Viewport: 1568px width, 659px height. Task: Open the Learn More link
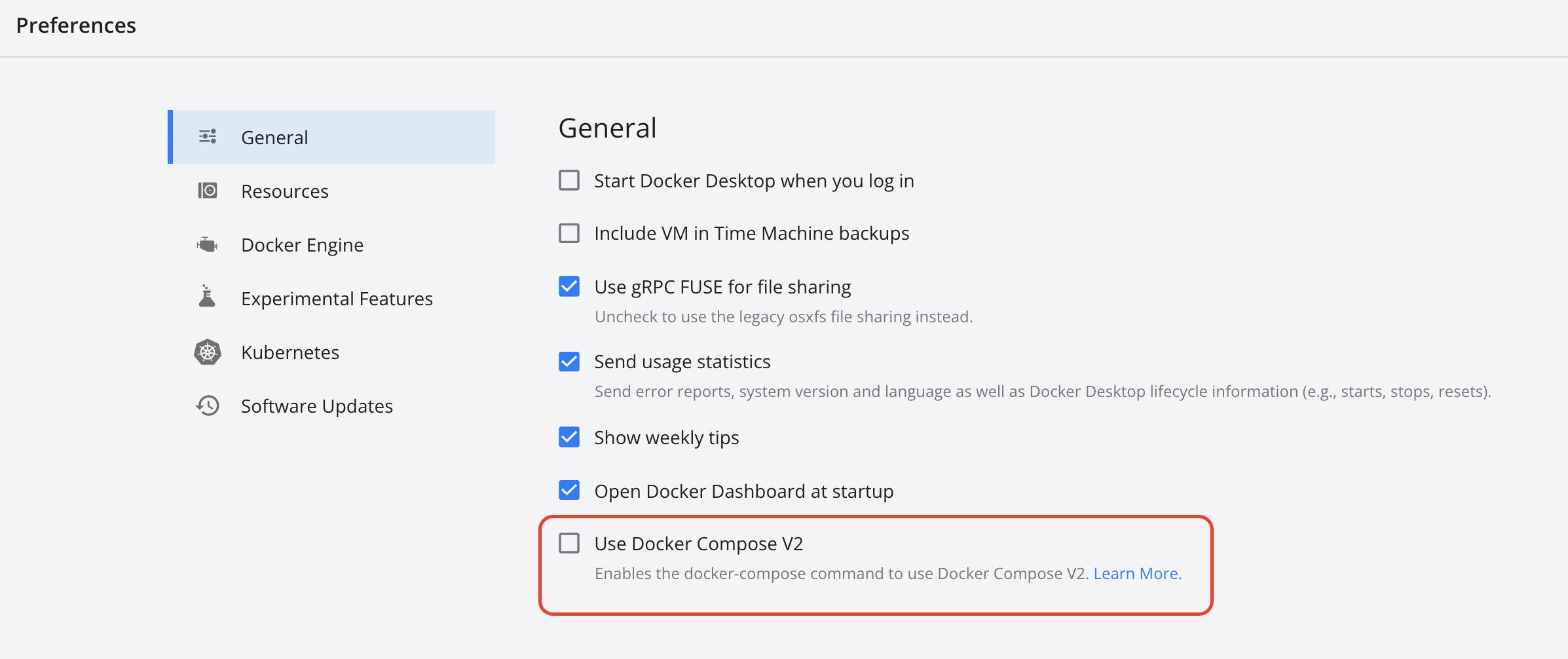(1138, 574)
